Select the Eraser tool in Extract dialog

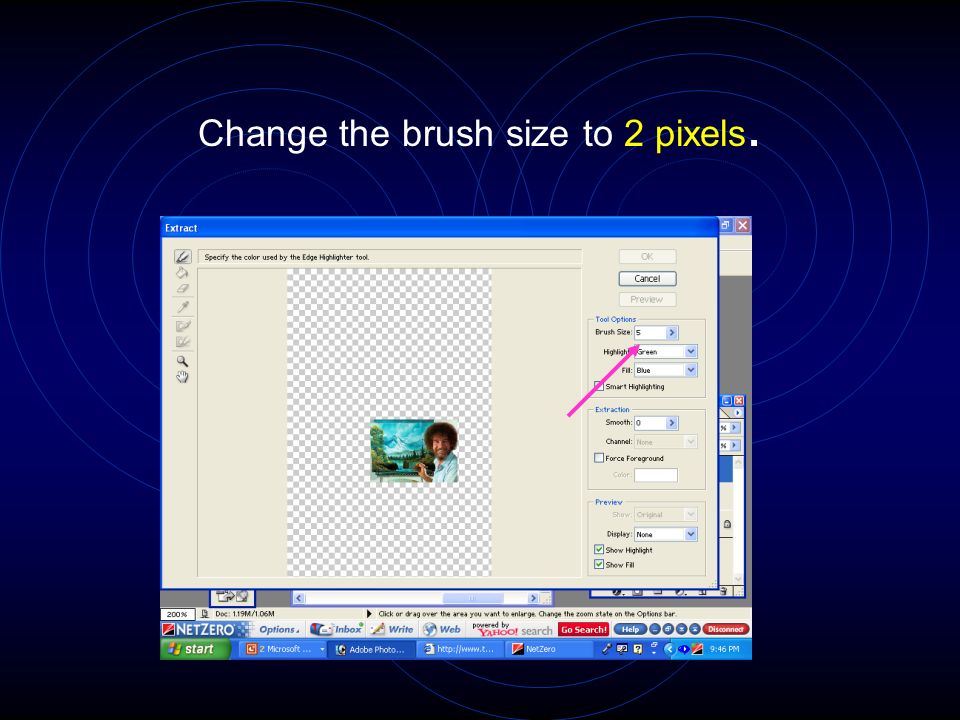click(x=182, y=288)
